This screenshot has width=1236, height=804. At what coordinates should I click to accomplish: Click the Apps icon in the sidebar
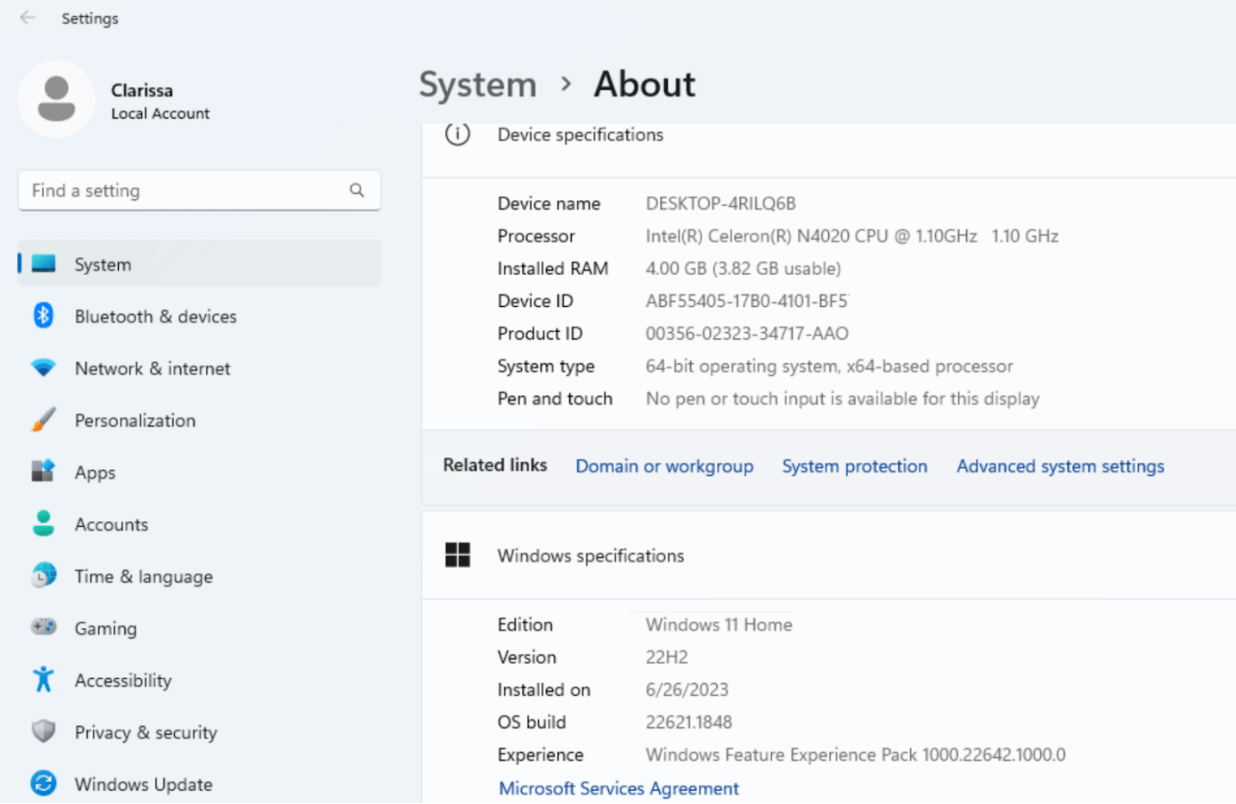tap(43, 472)
